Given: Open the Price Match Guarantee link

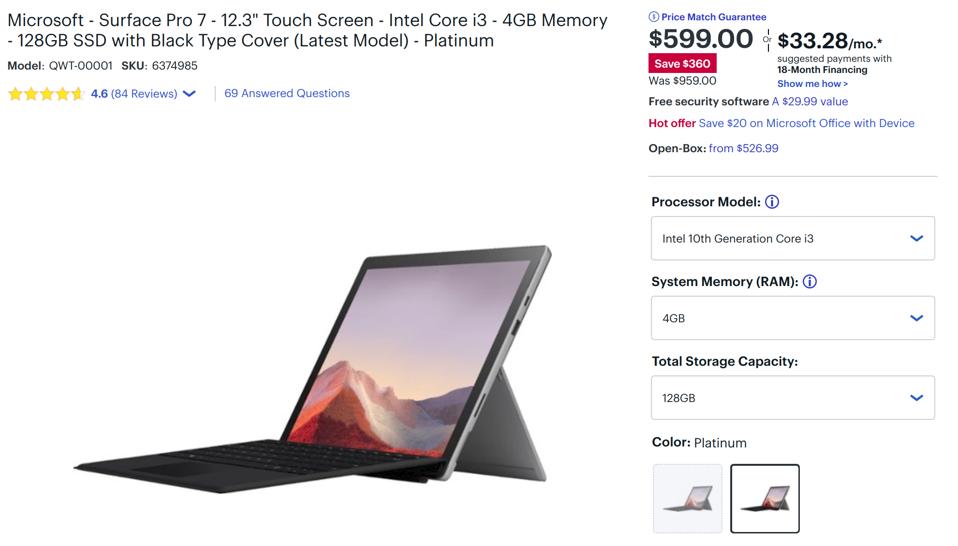Looking at the screenshot, I should coord(714,17).
